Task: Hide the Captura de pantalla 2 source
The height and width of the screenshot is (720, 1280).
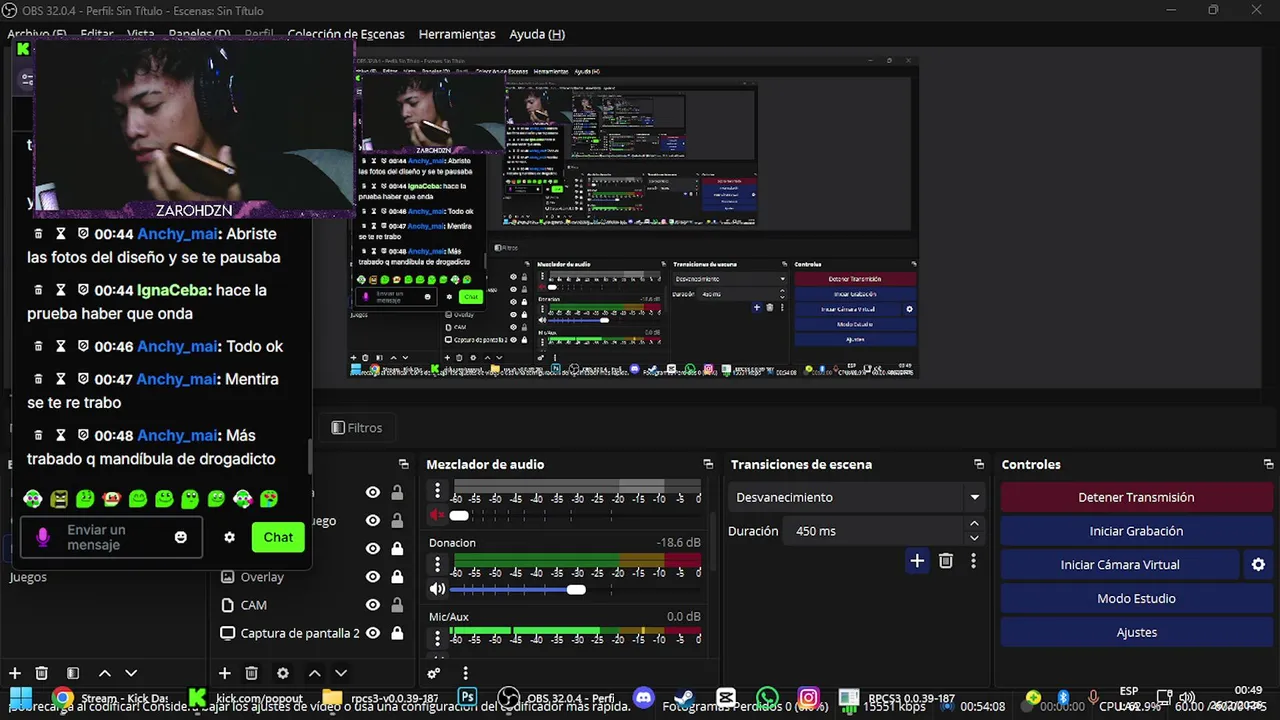Action: click(373, 633)
